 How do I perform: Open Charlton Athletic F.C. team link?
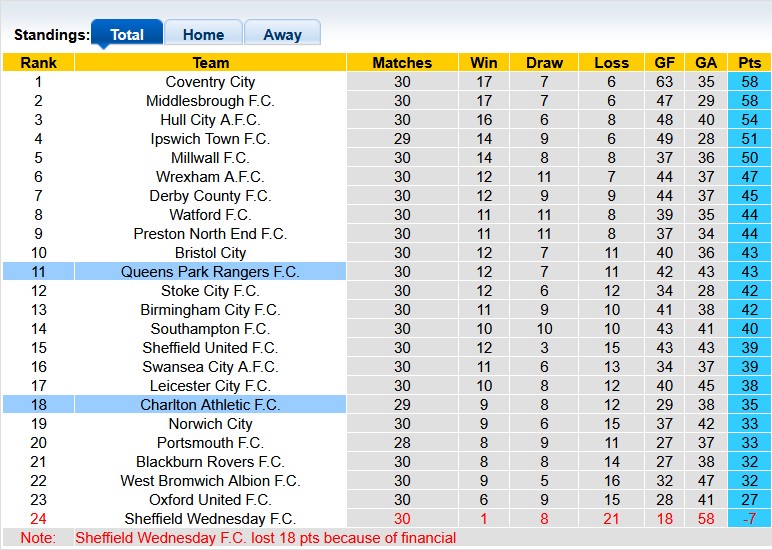pos(210,405)
